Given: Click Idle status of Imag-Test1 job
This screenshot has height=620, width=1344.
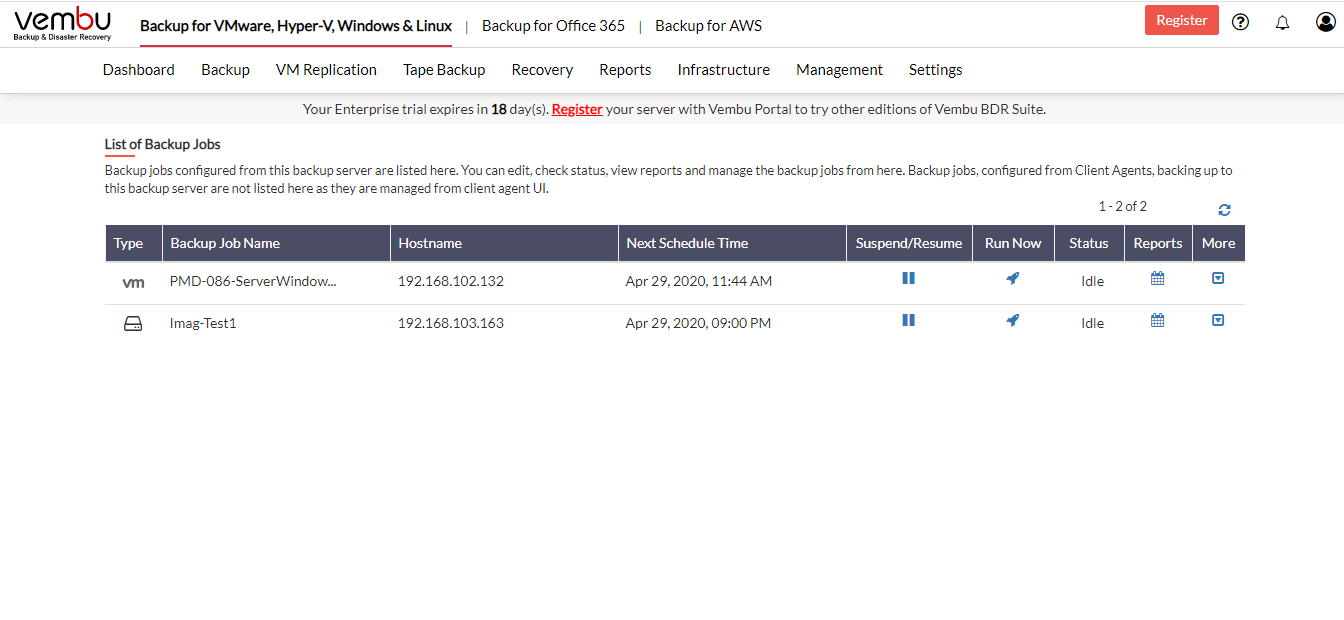Looking at the screenshot, I should coord(1092,324).
